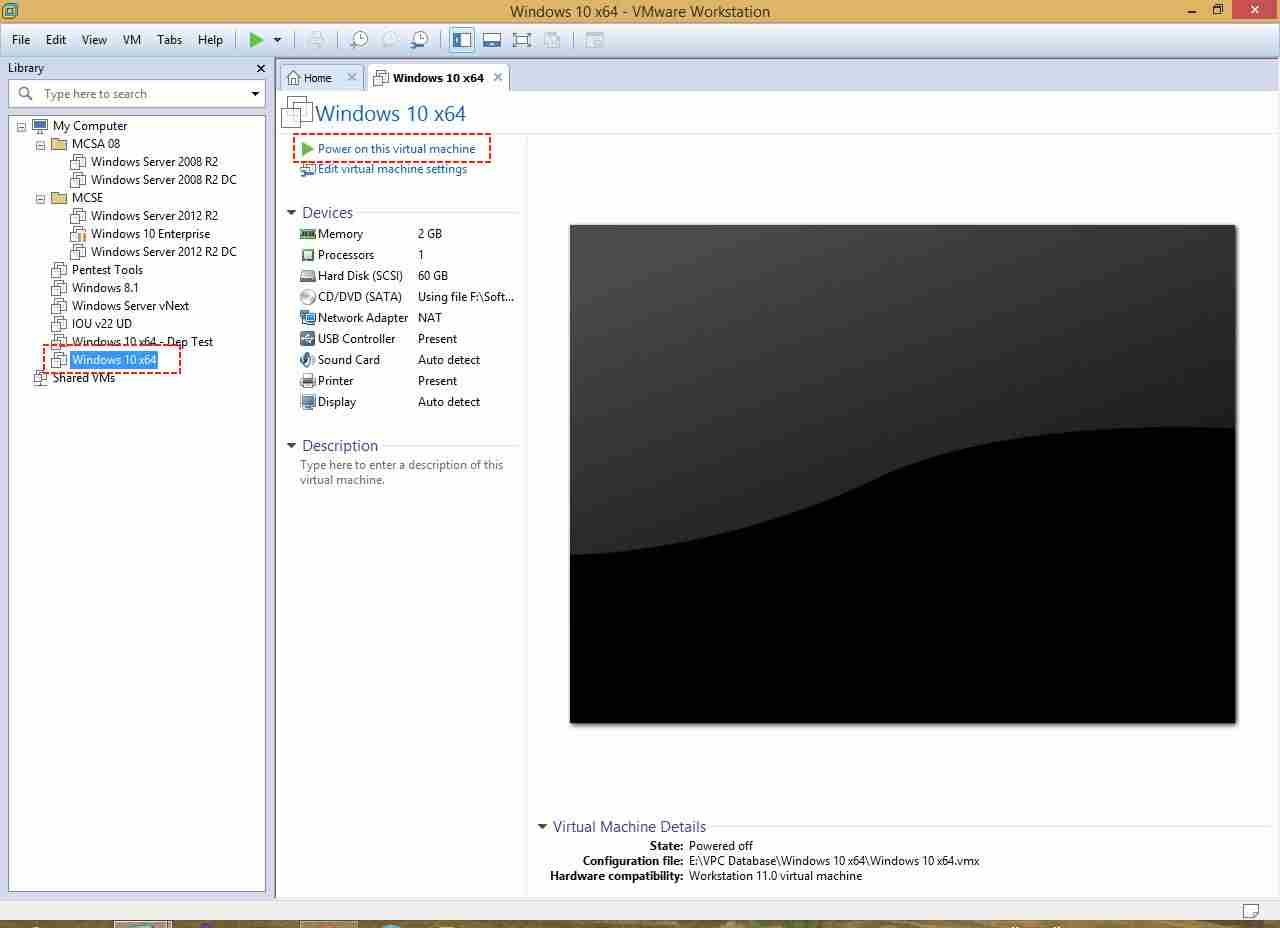Switch to the Windows 10 x64 tab
The image size is (1280, 928).
click(438, 78)
